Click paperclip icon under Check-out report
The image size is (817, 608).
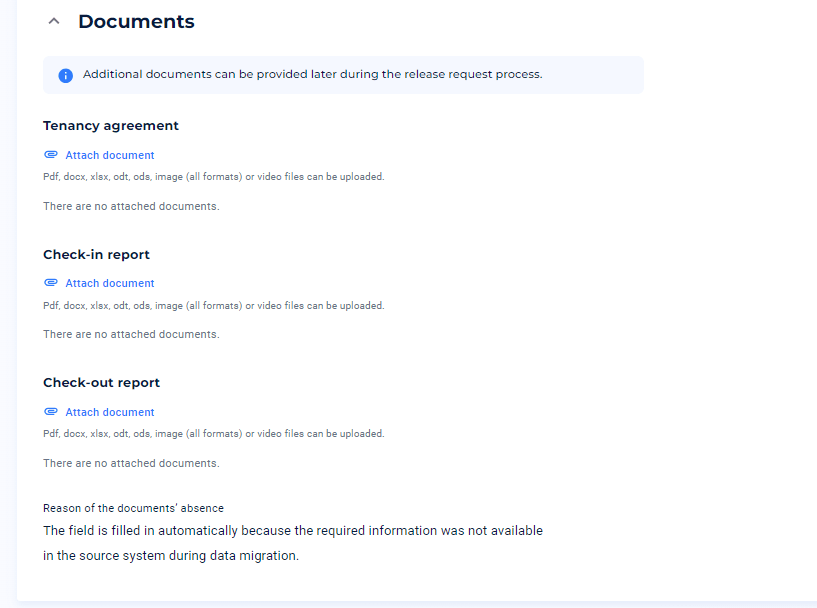point(51,412)
